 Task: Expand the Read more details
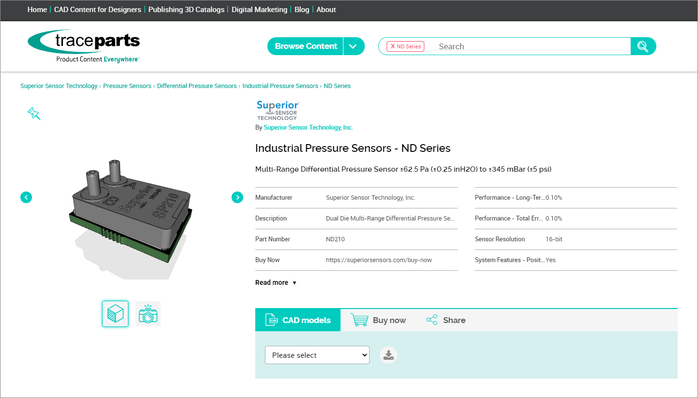click(x=276, y=283)
